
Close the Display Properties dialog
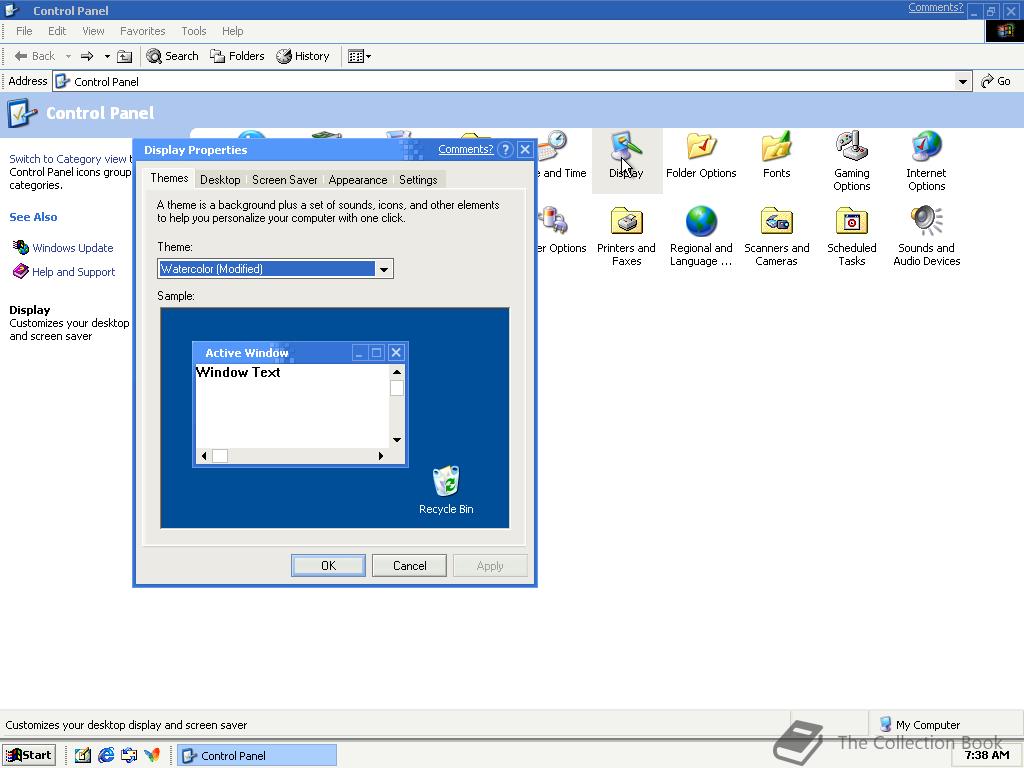(x=525, y=150)
